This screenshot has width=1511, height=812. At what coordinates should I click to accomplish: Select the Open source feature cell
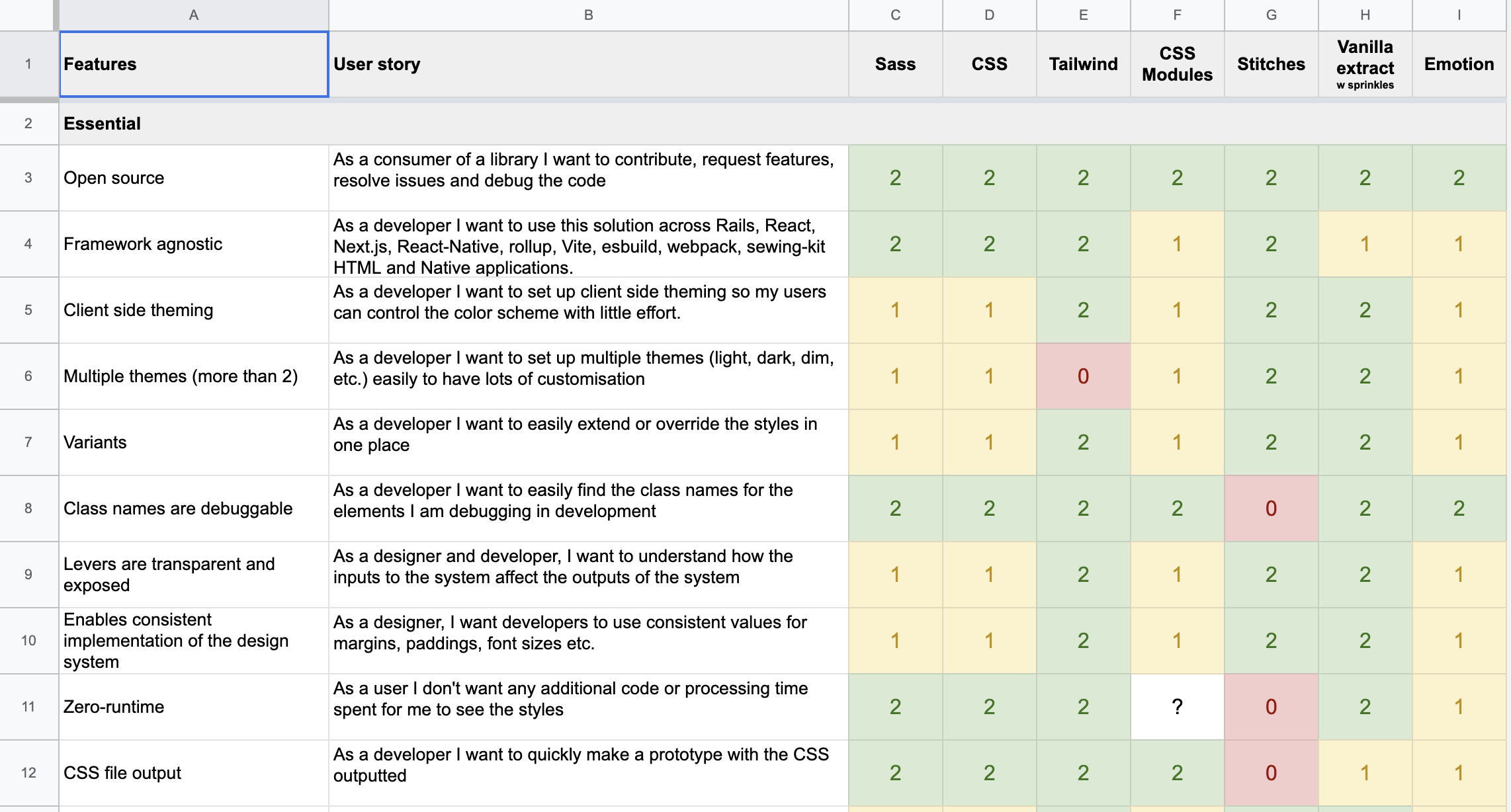(194, 178)
